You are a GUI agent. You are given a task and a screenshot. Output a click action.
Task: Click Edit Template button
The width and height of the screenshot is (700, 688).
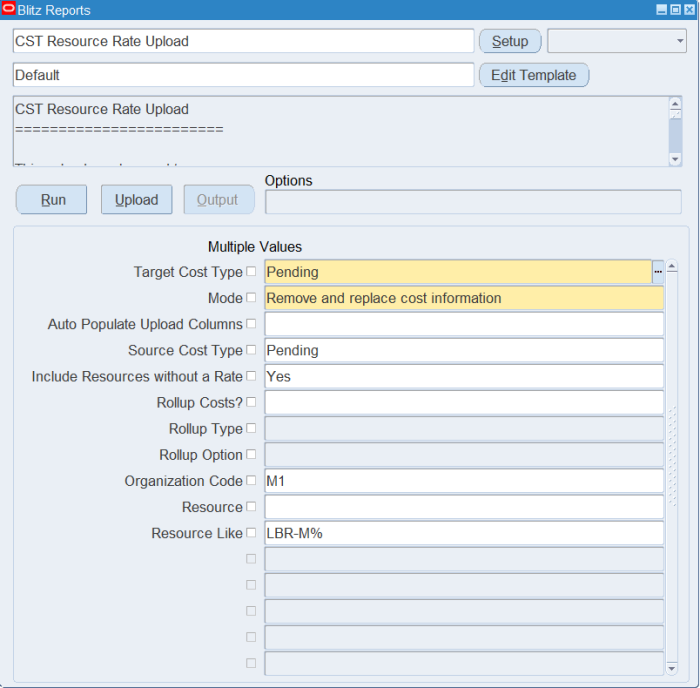(x=534, y=75)
